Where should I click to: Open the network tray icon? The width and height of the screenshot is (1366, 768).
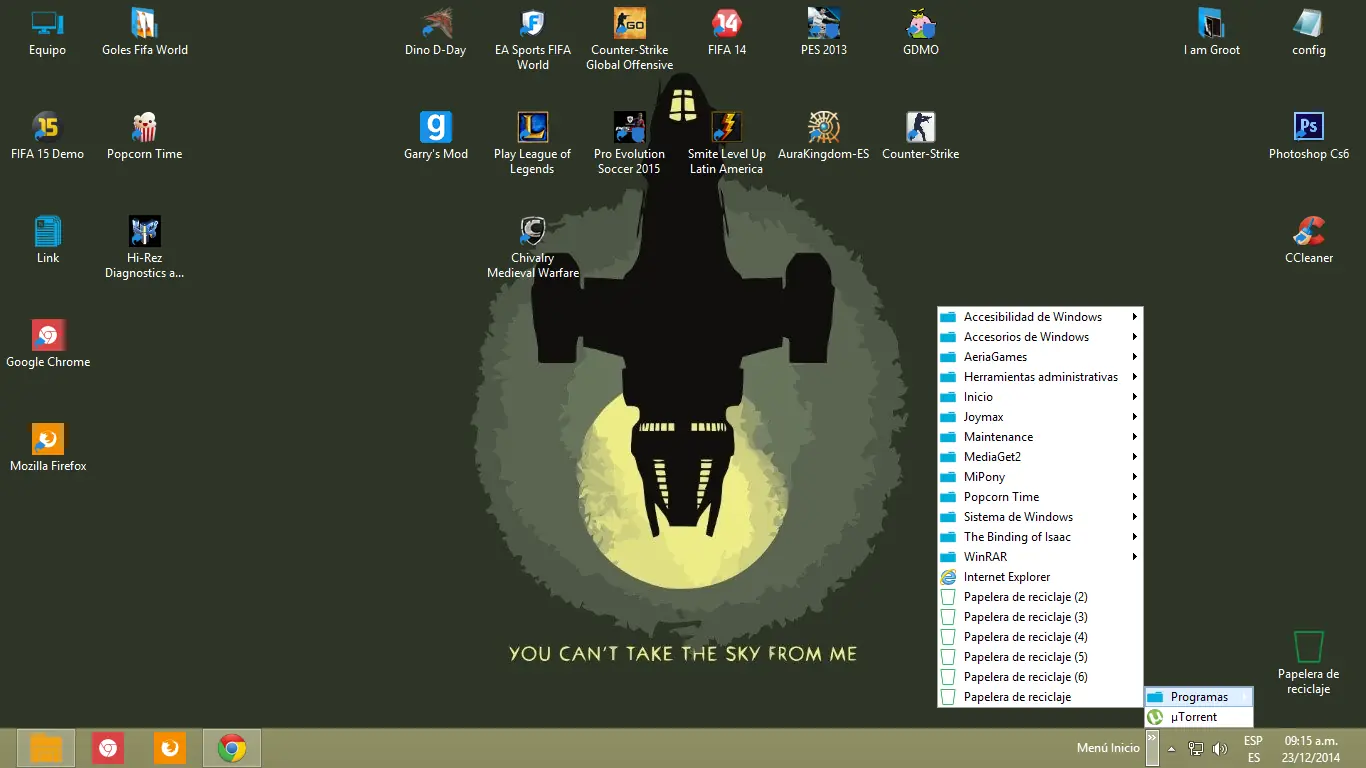(x=1195, y=748)
